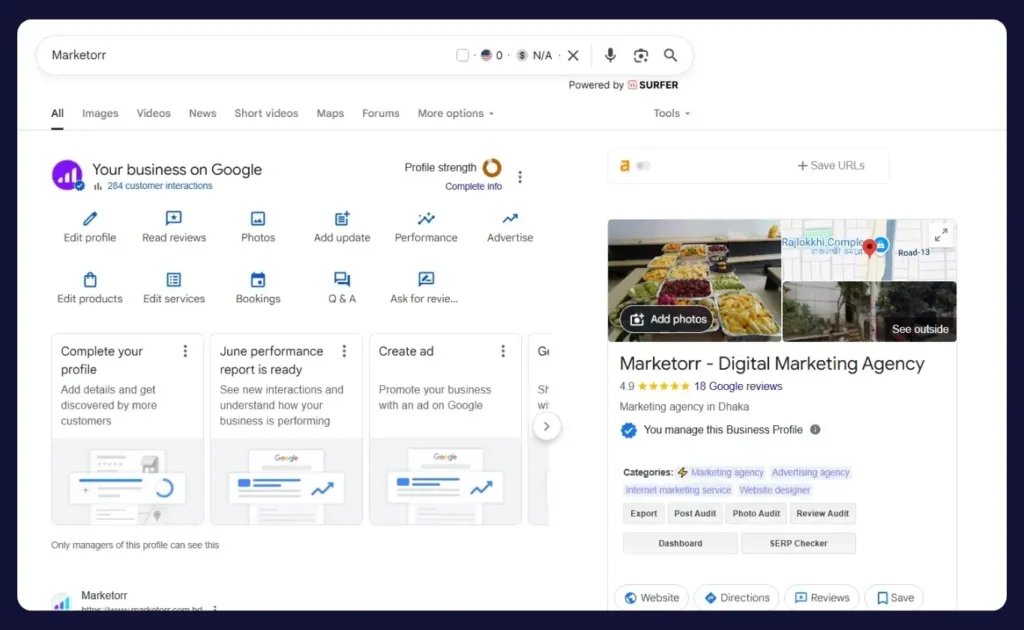Open three-dot menu beside Profile strength
The width and height of the screenshot is (1024, 630).
click(520, 177)
